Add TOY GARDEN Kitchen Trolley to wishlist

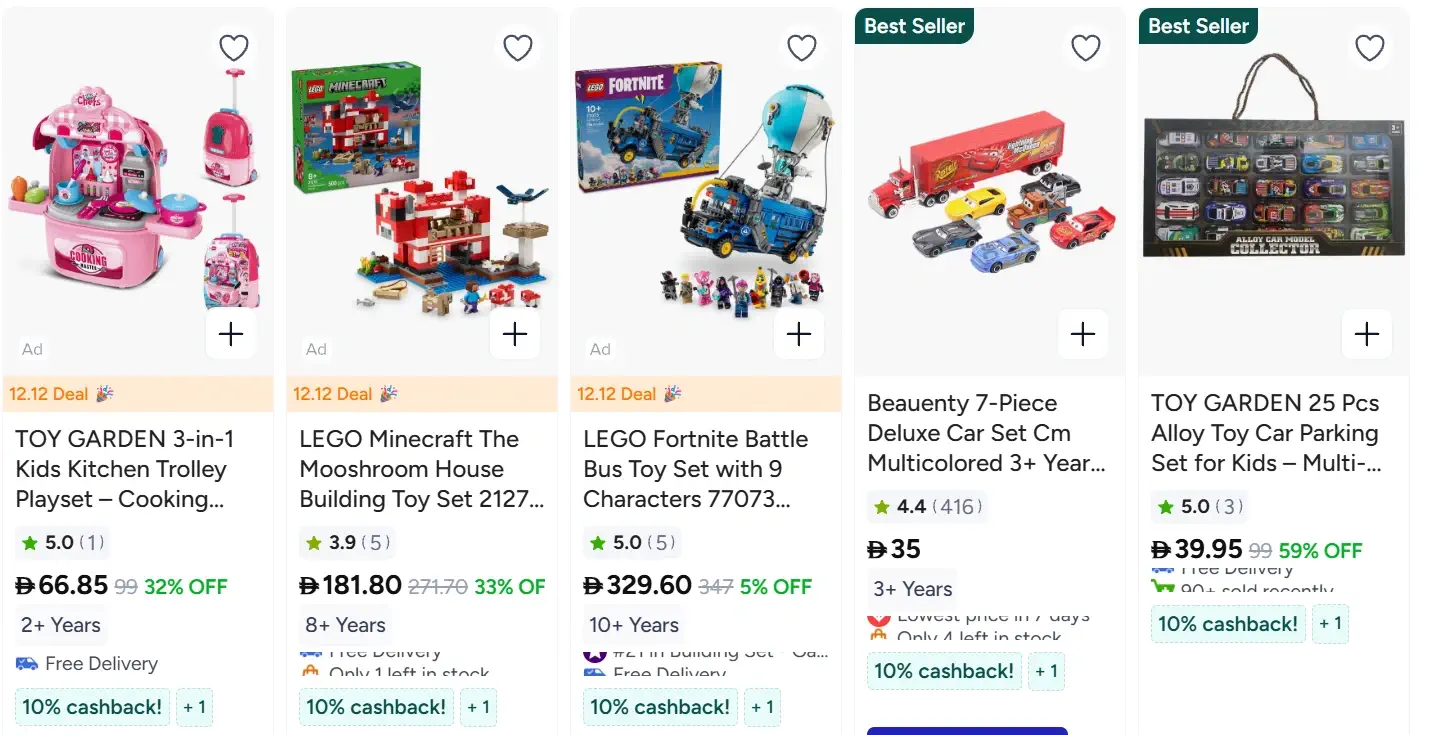(233, 48)
